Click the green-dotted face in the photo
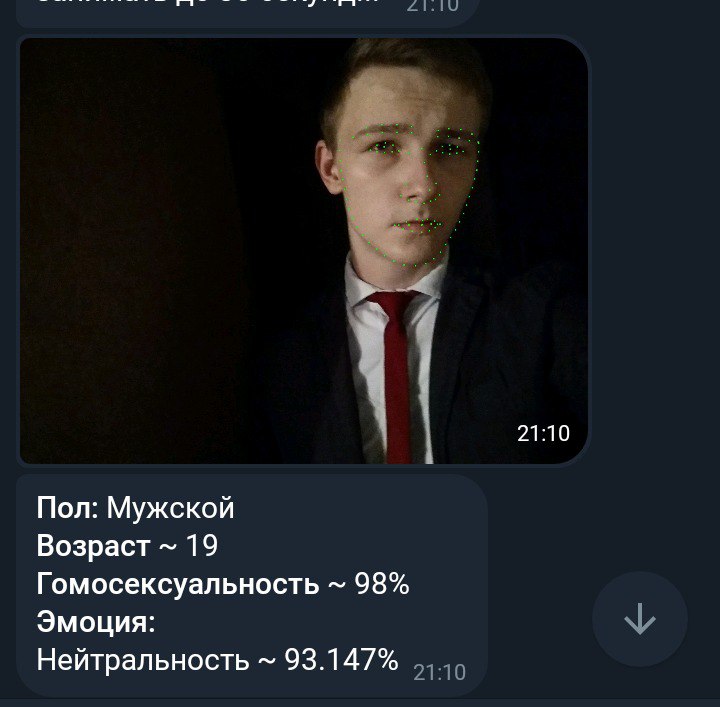 pyautogui.click(x=409, y=193)
